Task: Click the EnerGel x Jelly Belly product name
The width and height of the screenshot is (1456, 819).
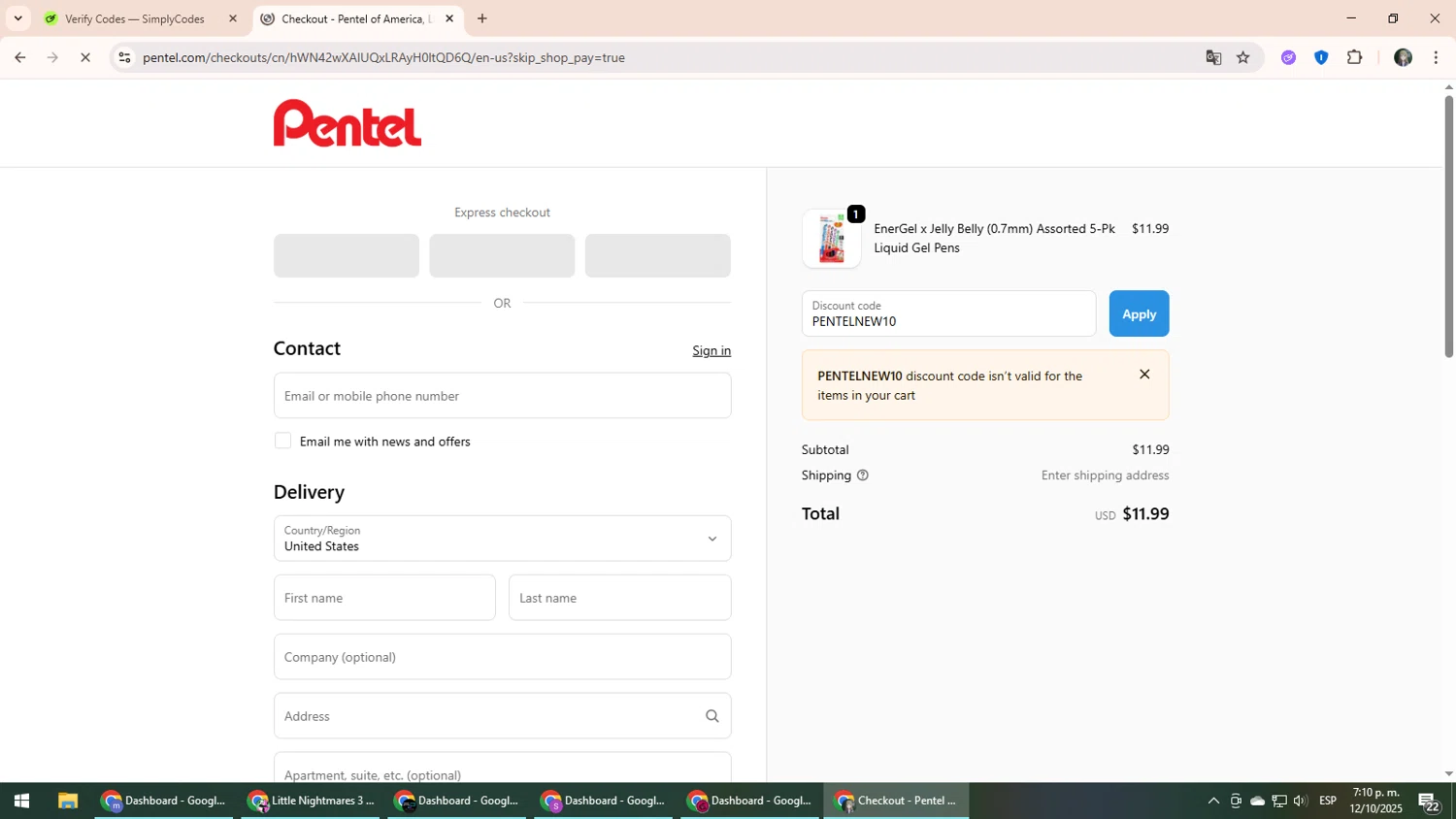Action: pyautogui.click(x=994, y=238)
